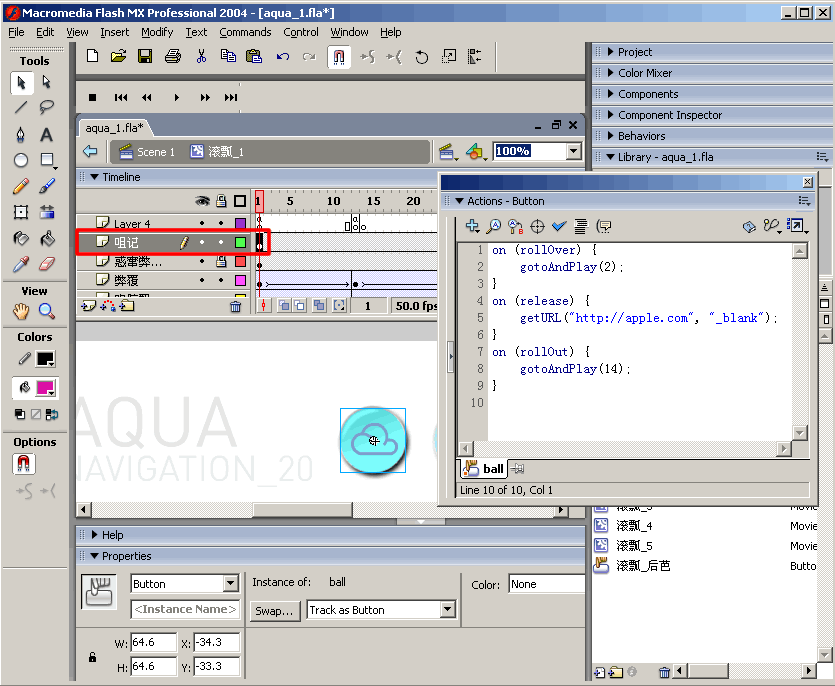
Task: Click the Cut scissors icon
Action: (201, 56)
